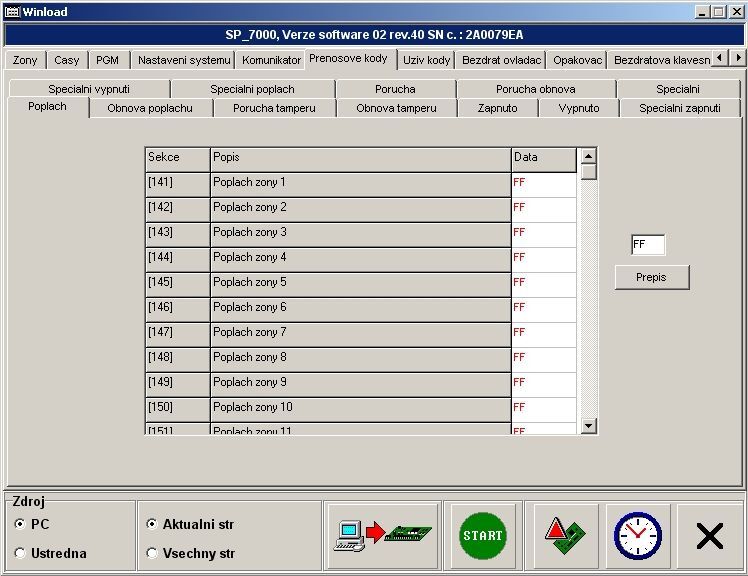Open the Porucha tamperu tab

click(274, 108)
